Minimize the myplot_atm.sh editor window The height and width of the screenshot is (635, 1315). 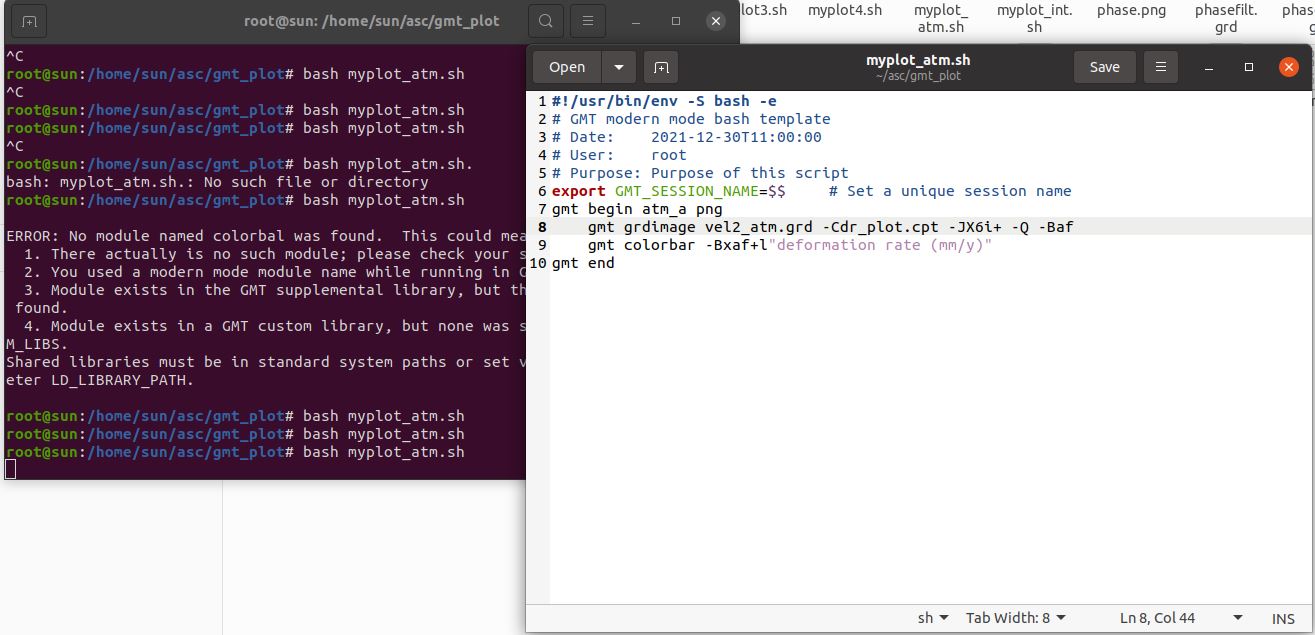(1208, 67)
